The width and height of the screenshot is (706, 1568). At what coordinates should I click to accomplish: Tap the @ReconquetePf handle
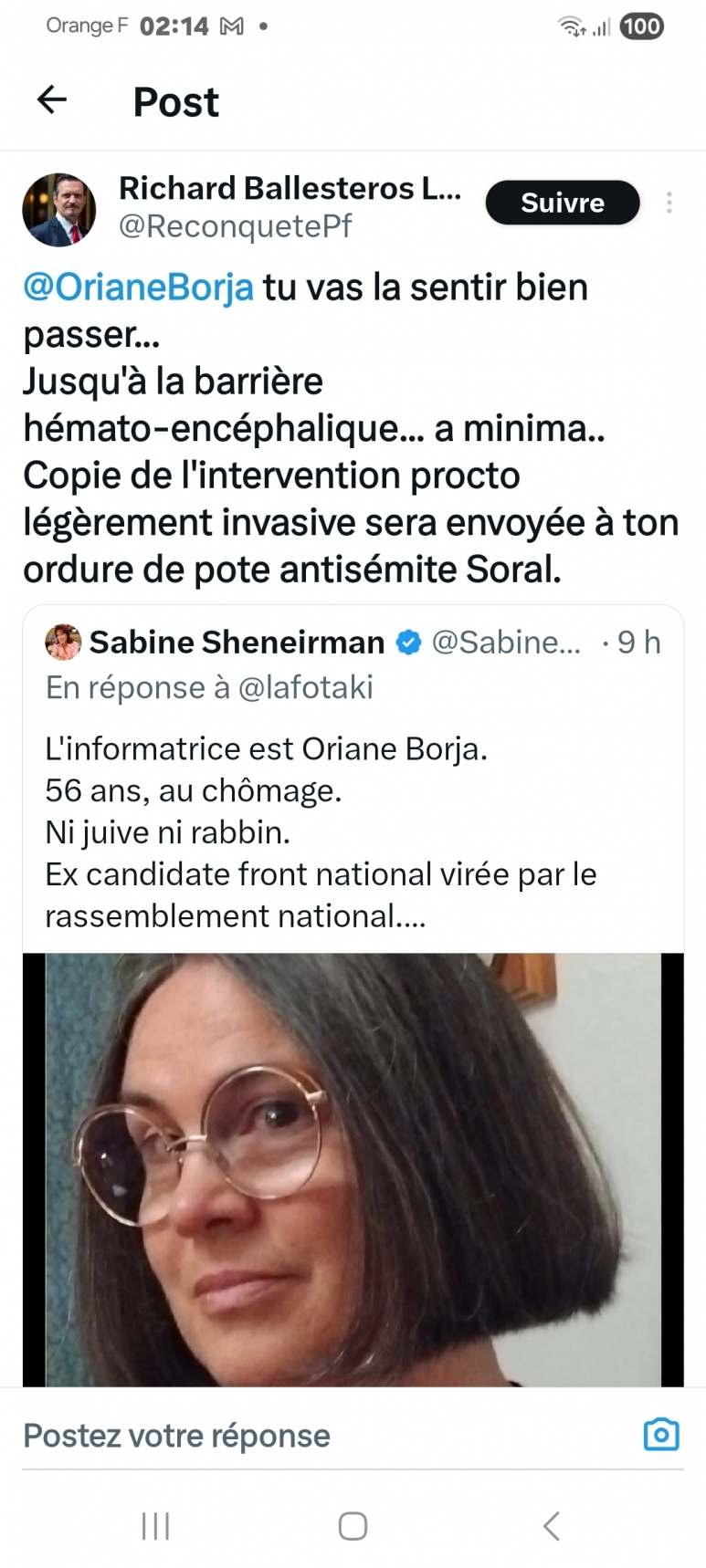(235, 226)
